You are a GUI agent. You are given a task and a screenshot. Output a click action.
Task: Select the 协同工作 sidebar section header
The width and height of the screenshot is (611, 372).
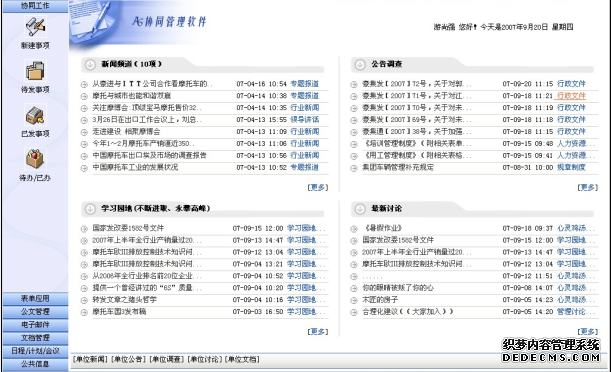click(x=35, y=6)
